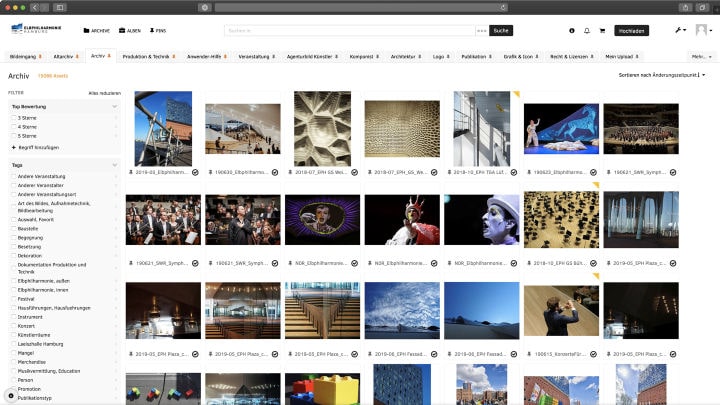Click the browser address bar
This screenshot has height=405, width=720.
[362, 7]
